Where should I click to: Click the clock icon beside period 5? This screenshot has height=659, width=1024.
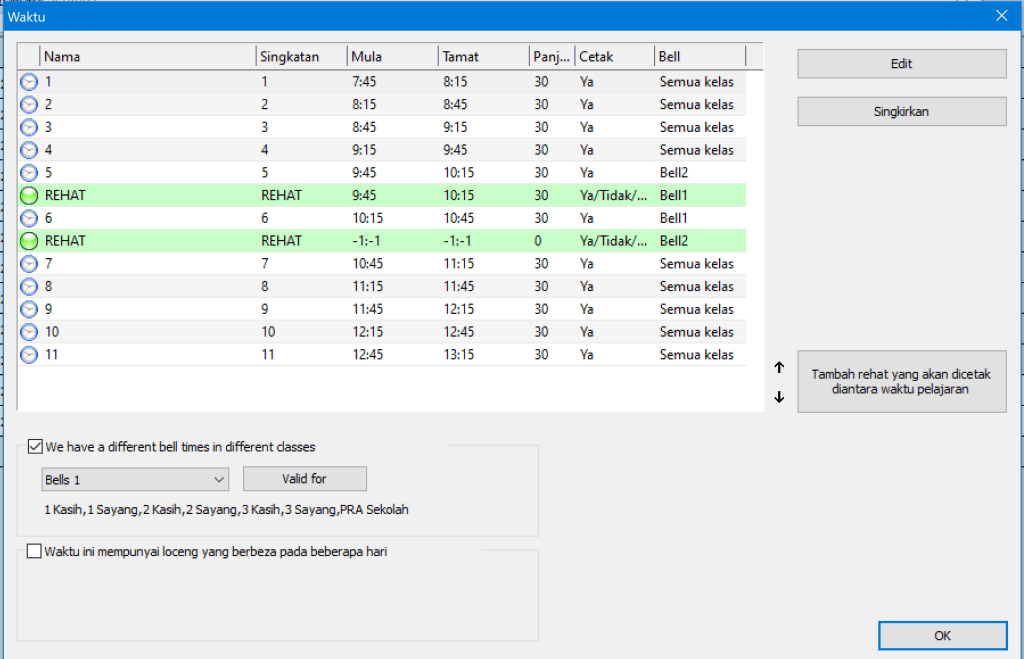[x=29, y=173]
